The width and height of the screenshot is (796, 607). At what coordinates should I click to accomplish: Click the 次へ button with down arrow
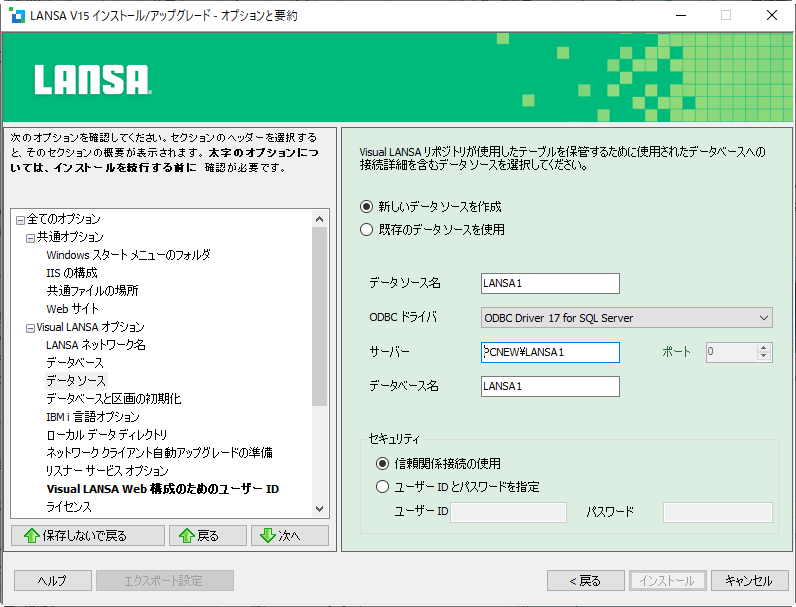290,535
